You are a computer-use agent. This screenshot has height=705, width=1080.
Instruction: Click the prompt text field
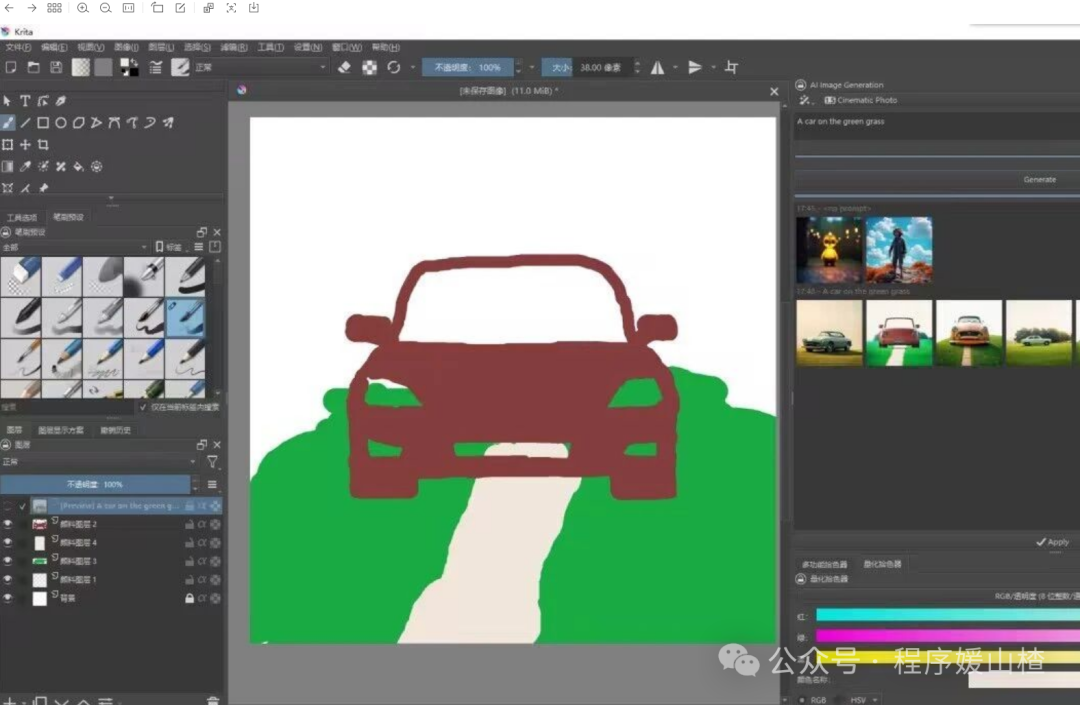(x=937, y=129)
